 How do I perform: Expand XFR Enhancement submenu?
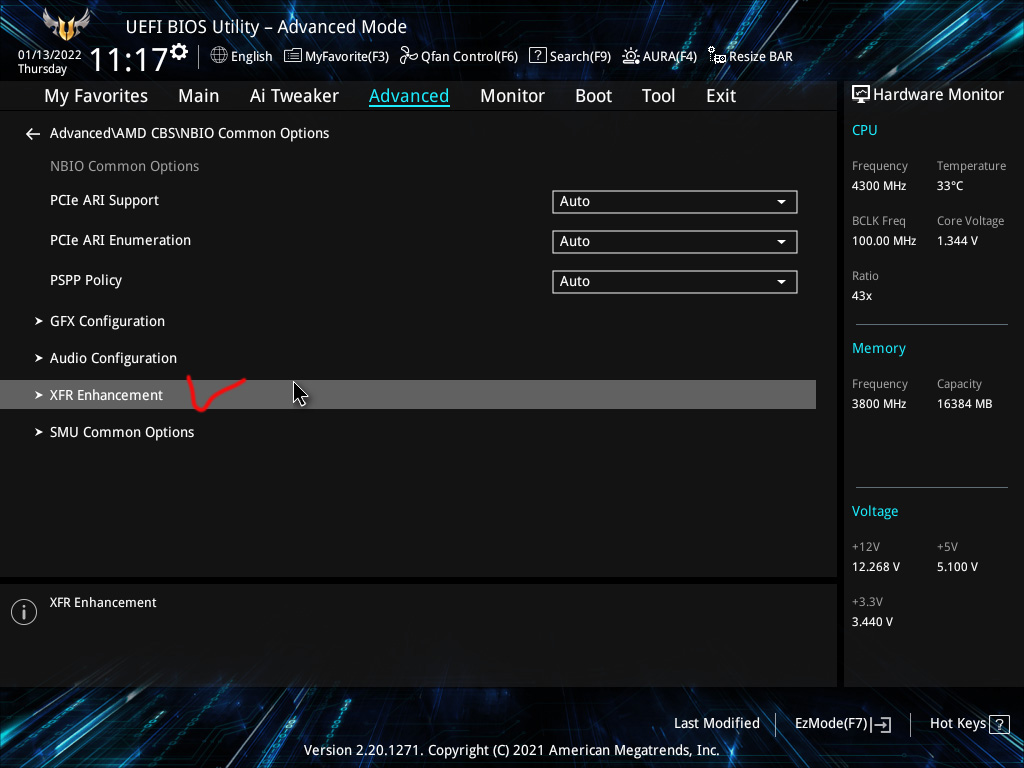(408, 394)
